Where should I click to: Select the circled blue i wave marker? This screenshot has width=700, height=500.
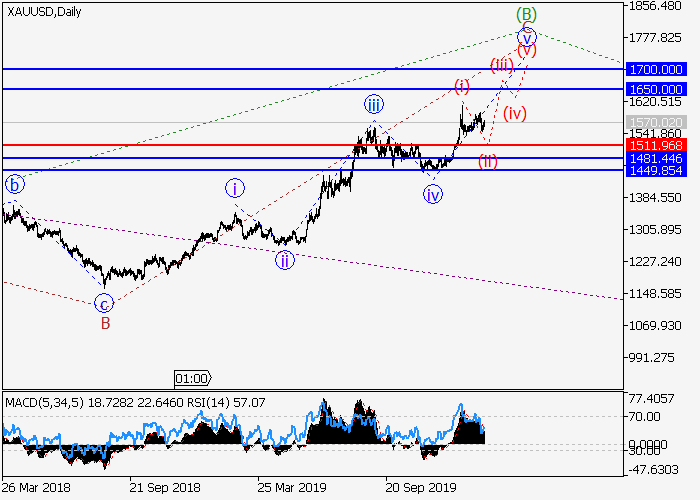point(234,187)
